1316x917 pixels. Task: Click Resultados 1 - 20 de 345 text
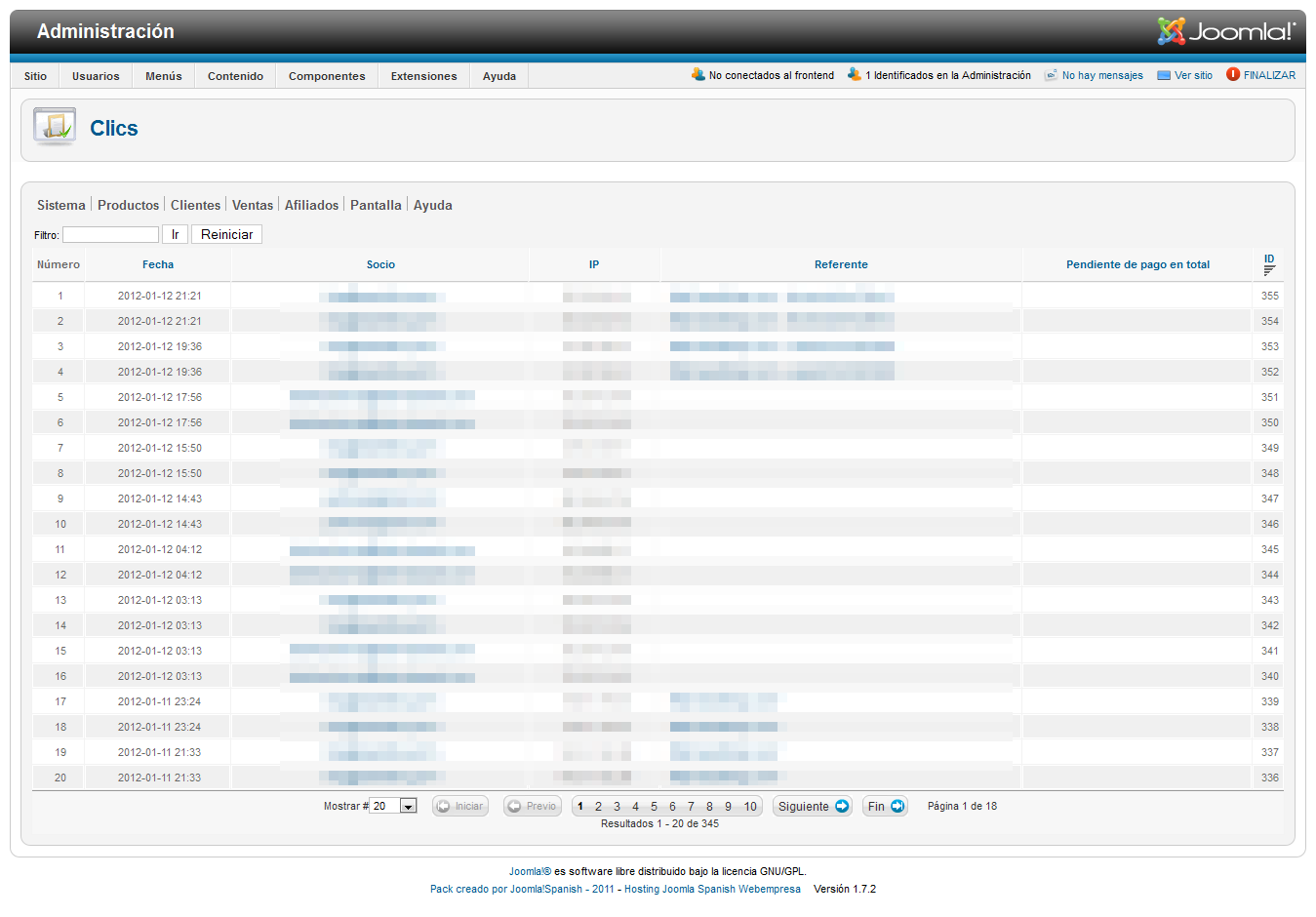click(x=659, y=824)
